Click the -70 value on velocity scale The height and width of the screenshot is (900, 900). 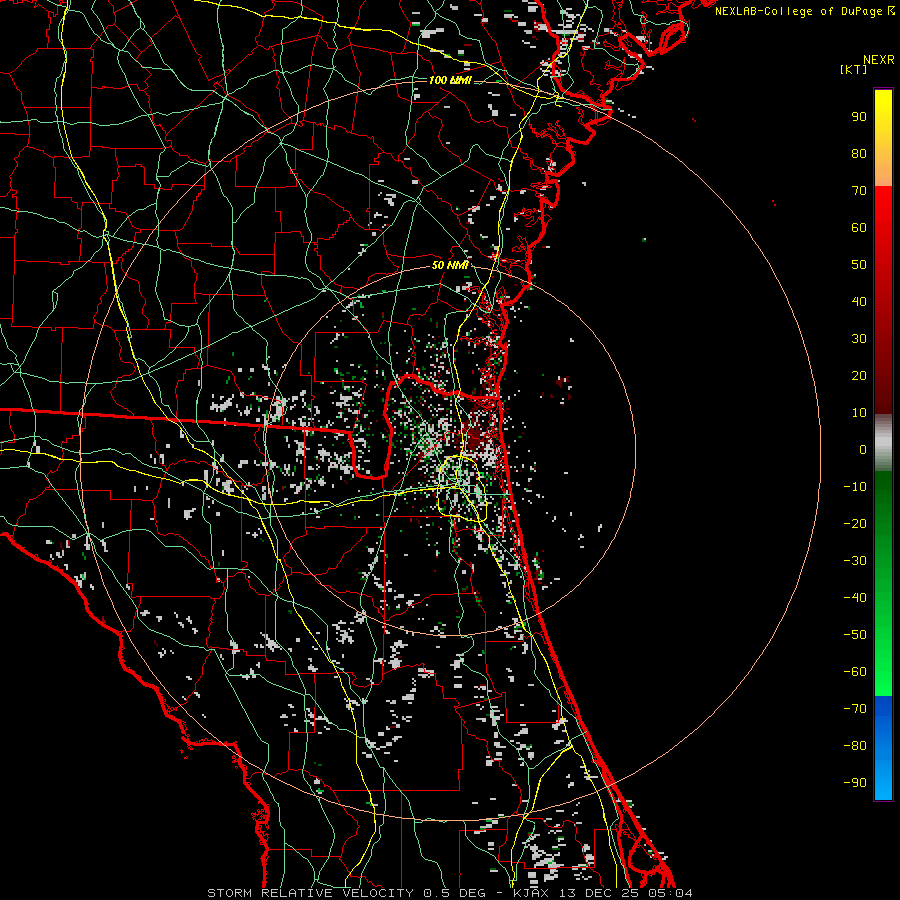854,708
